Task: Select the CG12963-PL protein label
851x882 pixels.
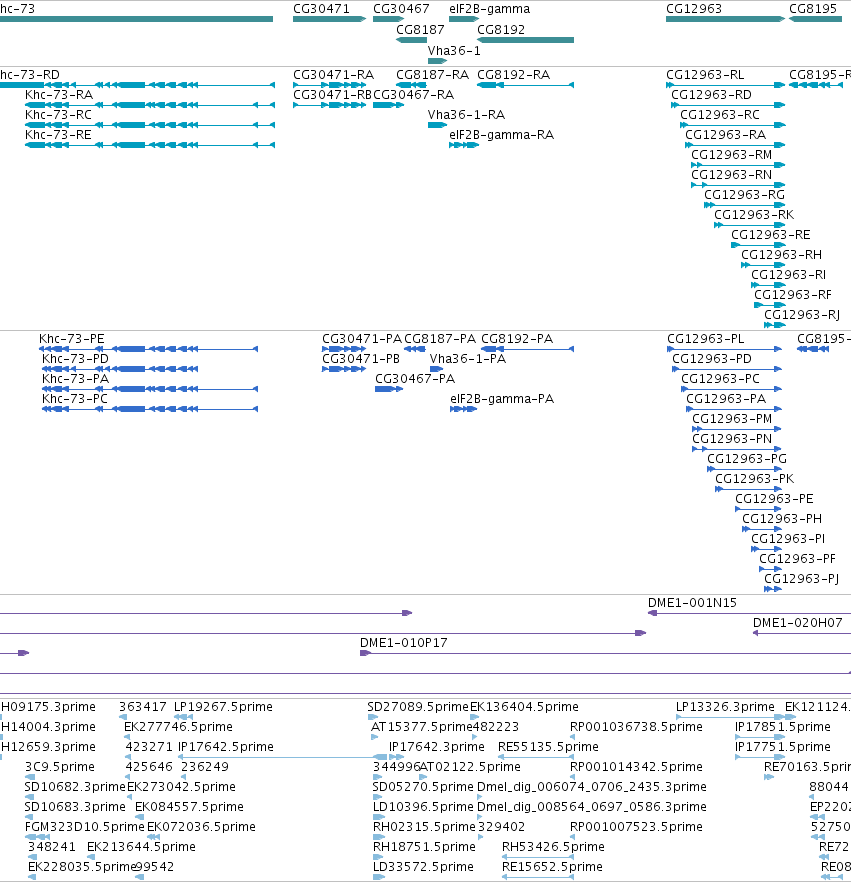Action: tap(706, 339)
